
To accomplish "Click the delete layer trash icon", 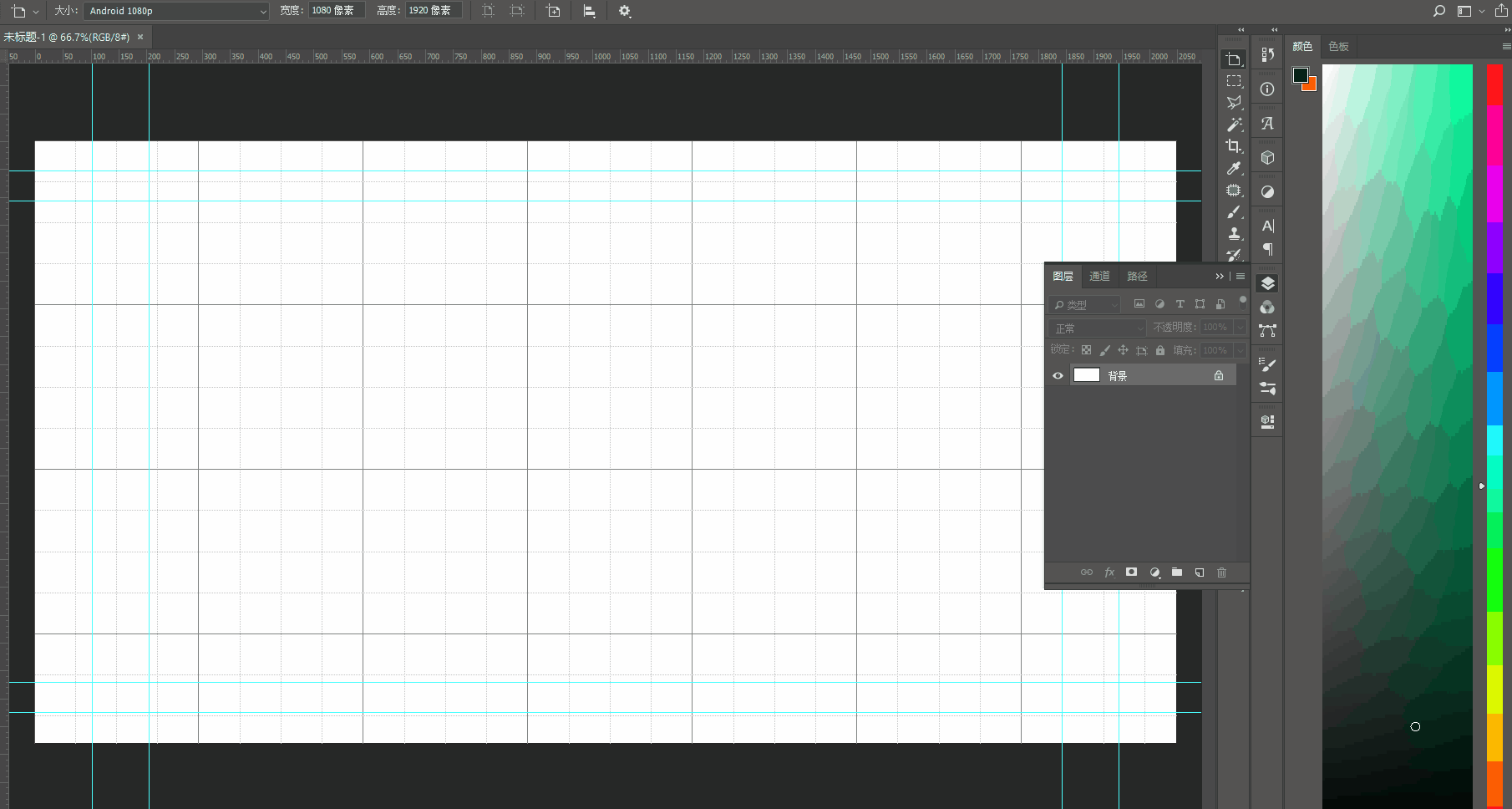I will pyautogui.click(x=1221, y=572).
